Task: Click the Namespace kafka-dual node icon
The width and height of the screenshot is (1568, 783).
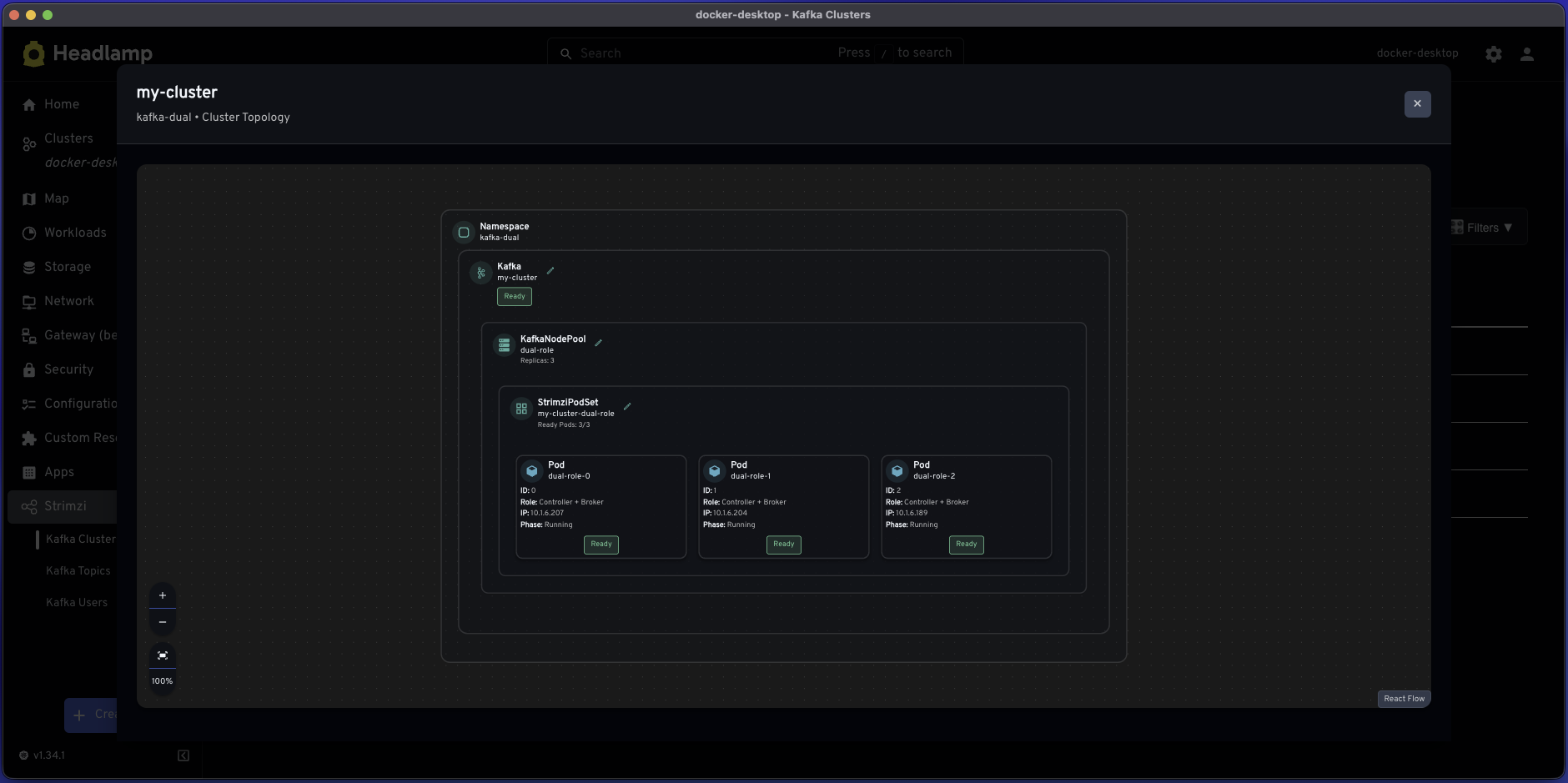Action: point(464,233)
